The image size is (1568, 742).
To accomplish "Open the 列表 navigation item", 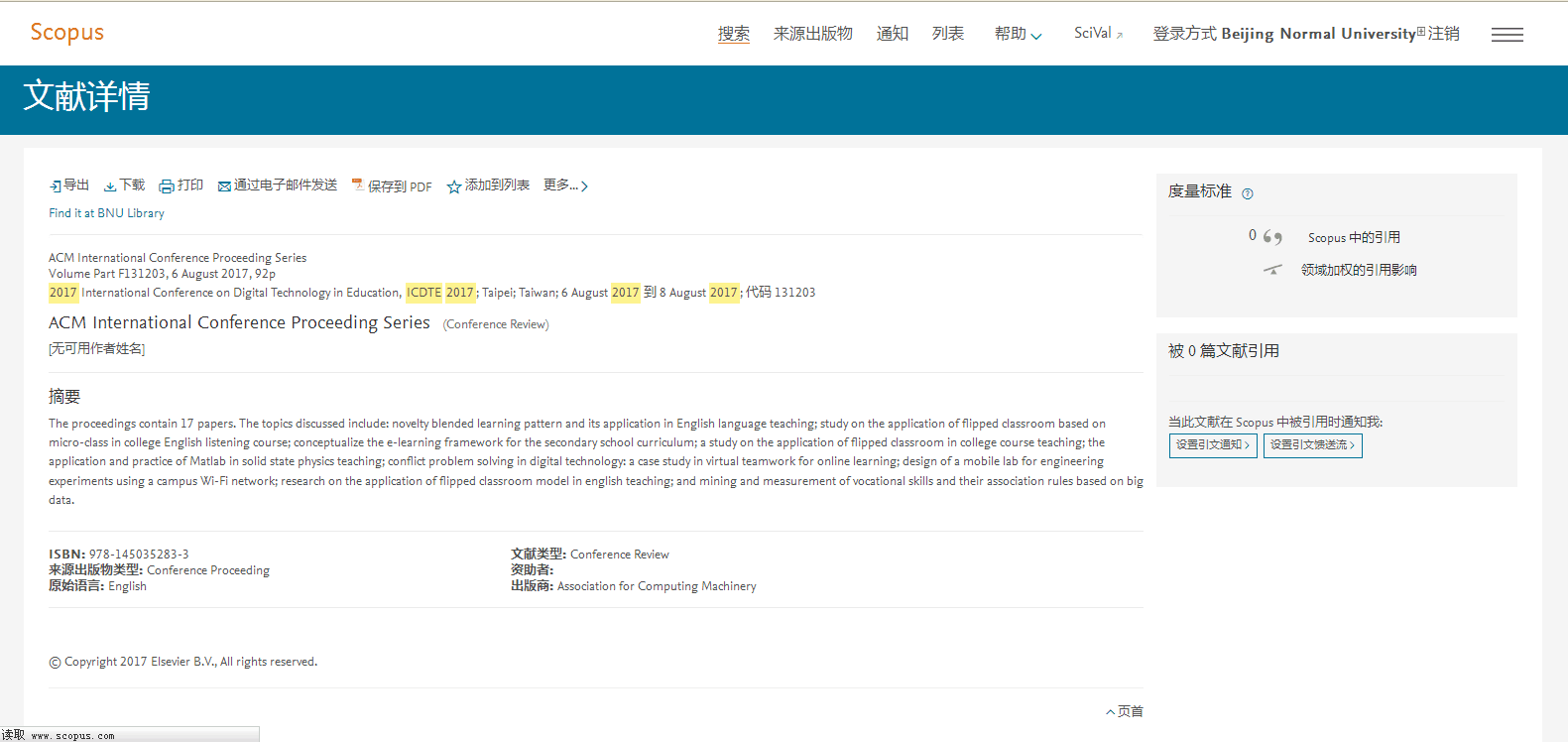I will coord(948,34).
